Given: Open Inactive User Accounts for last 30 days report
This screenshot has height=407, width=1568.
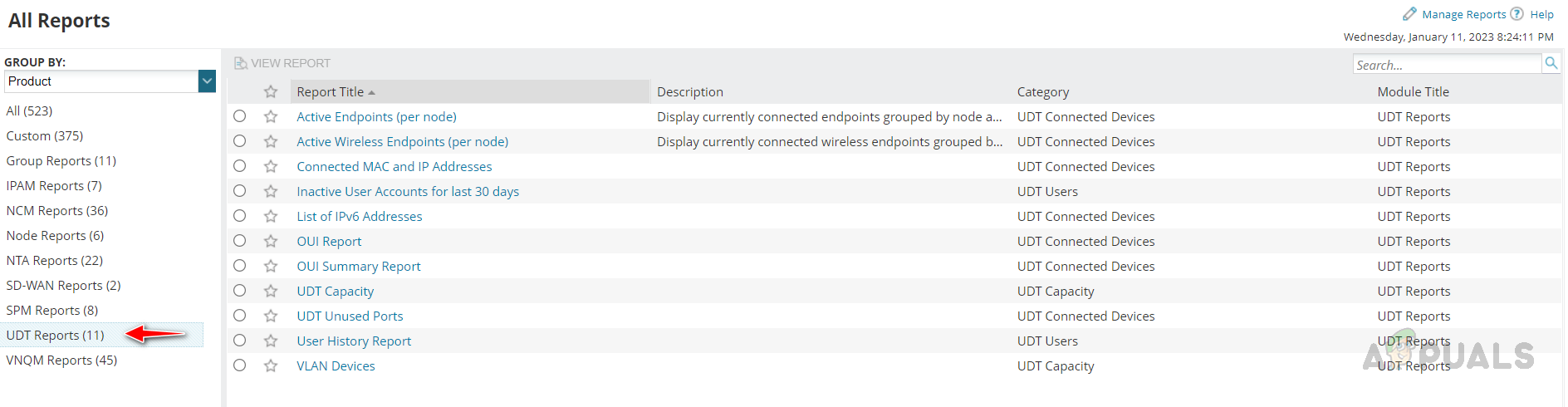Looking at the screenshot, I should coord(408,192).
